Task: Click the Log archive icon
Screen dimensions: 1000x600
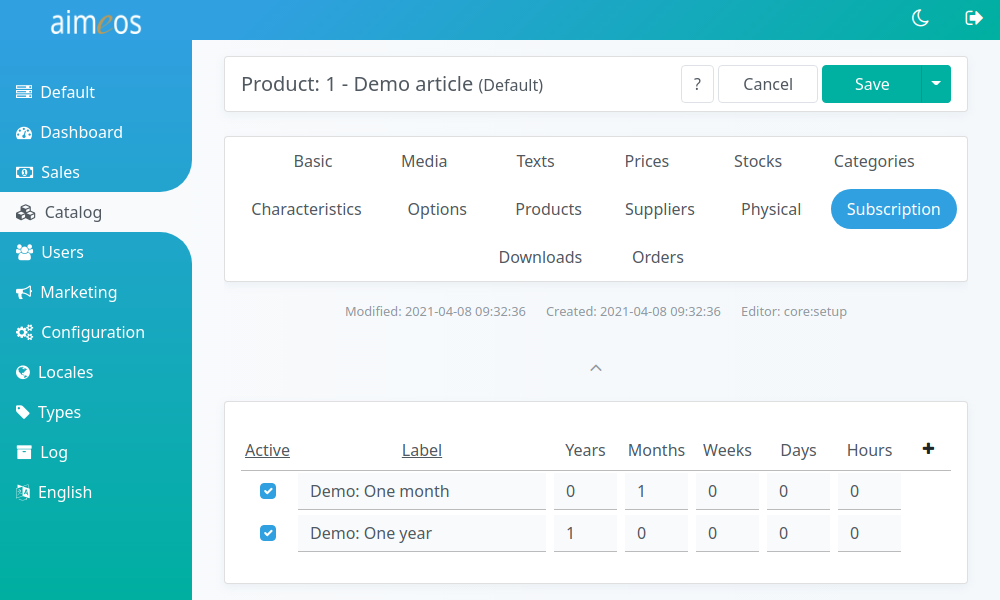Action: [x=24, y=452]
